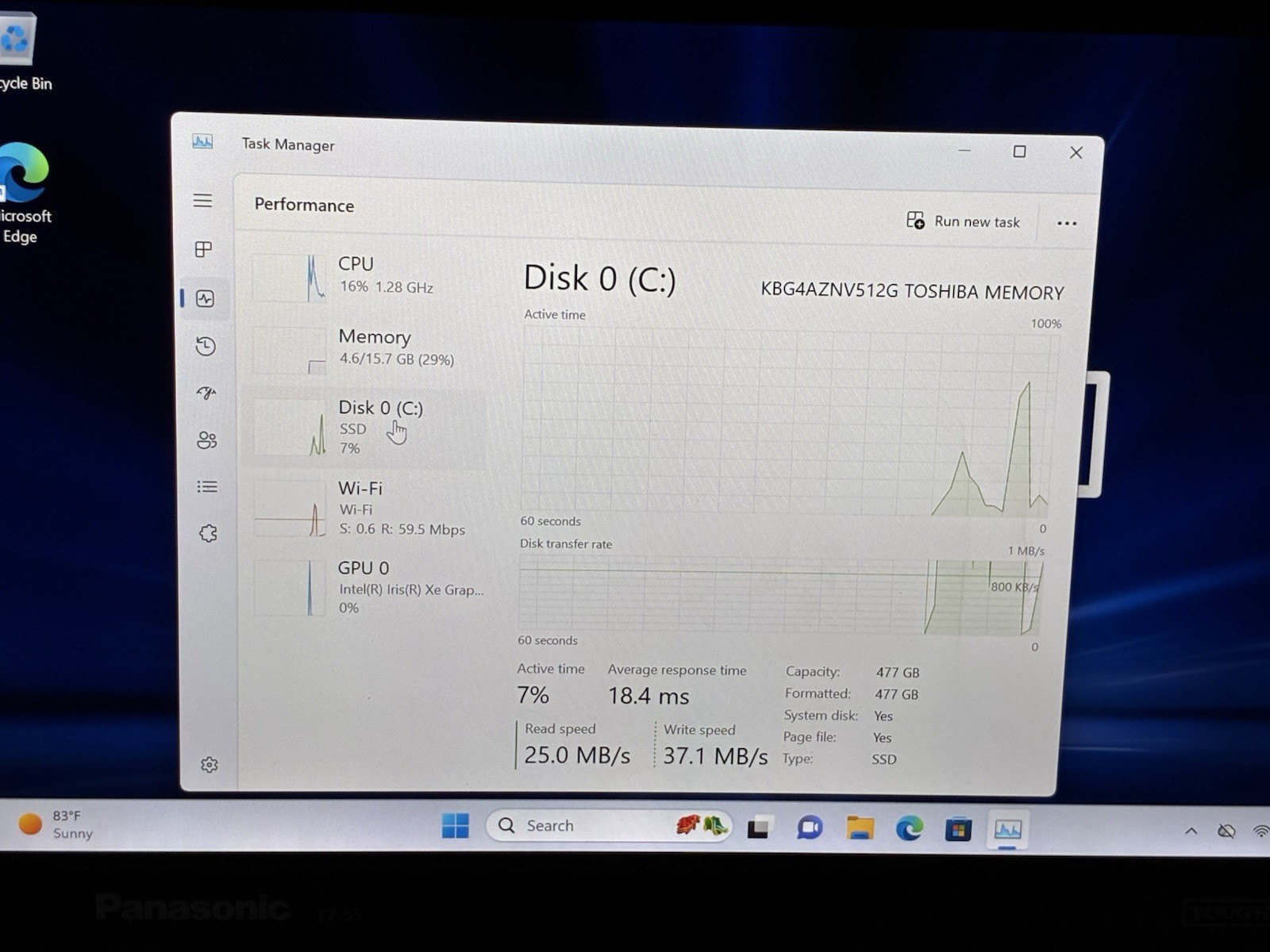
Task: Select the Performance page icon in sidebar
Action: pos(206,298)
